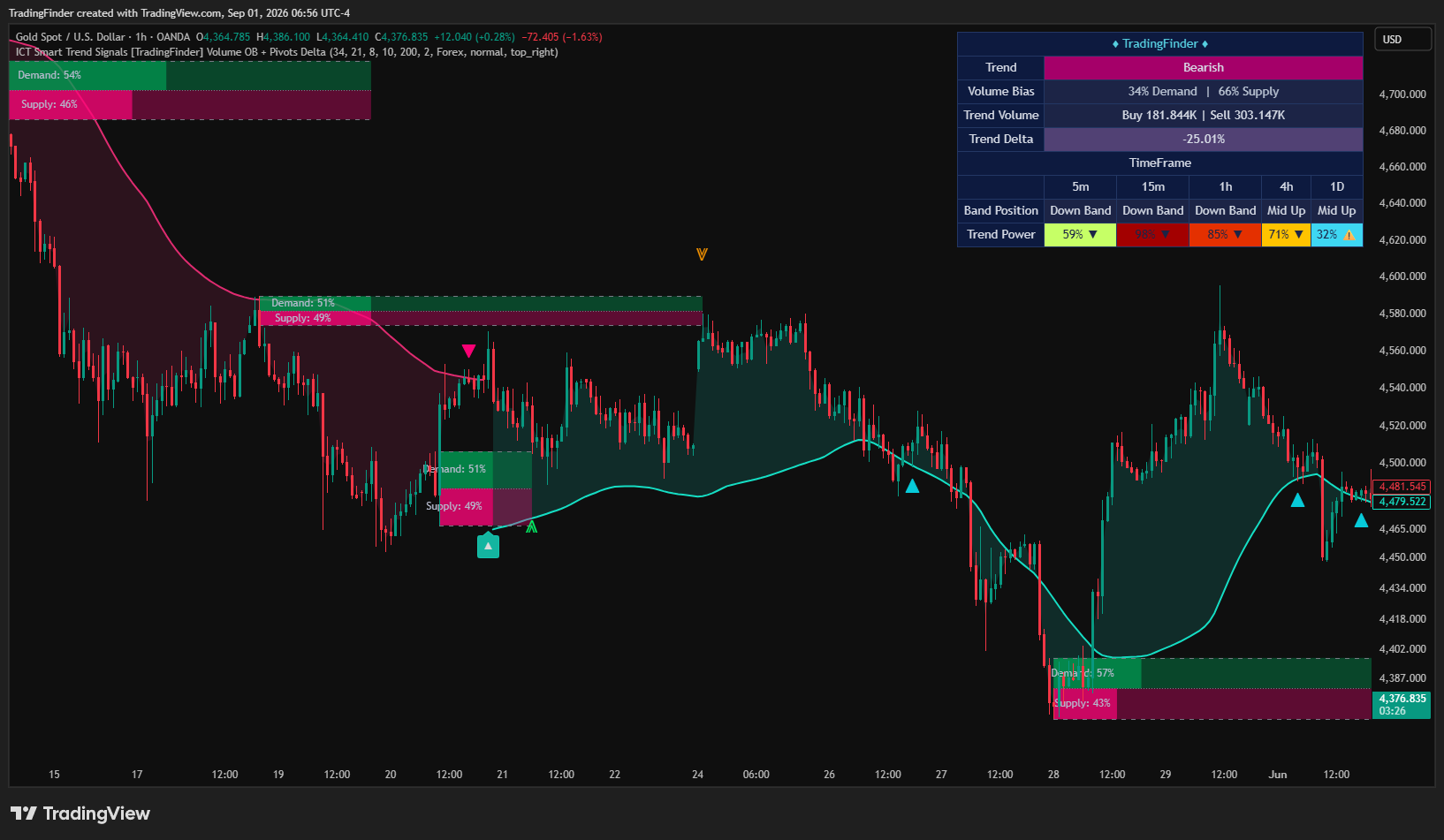The image size is (1444, 840).
Task: Click the 15m timeframe column header
Action: point(1152,187)
